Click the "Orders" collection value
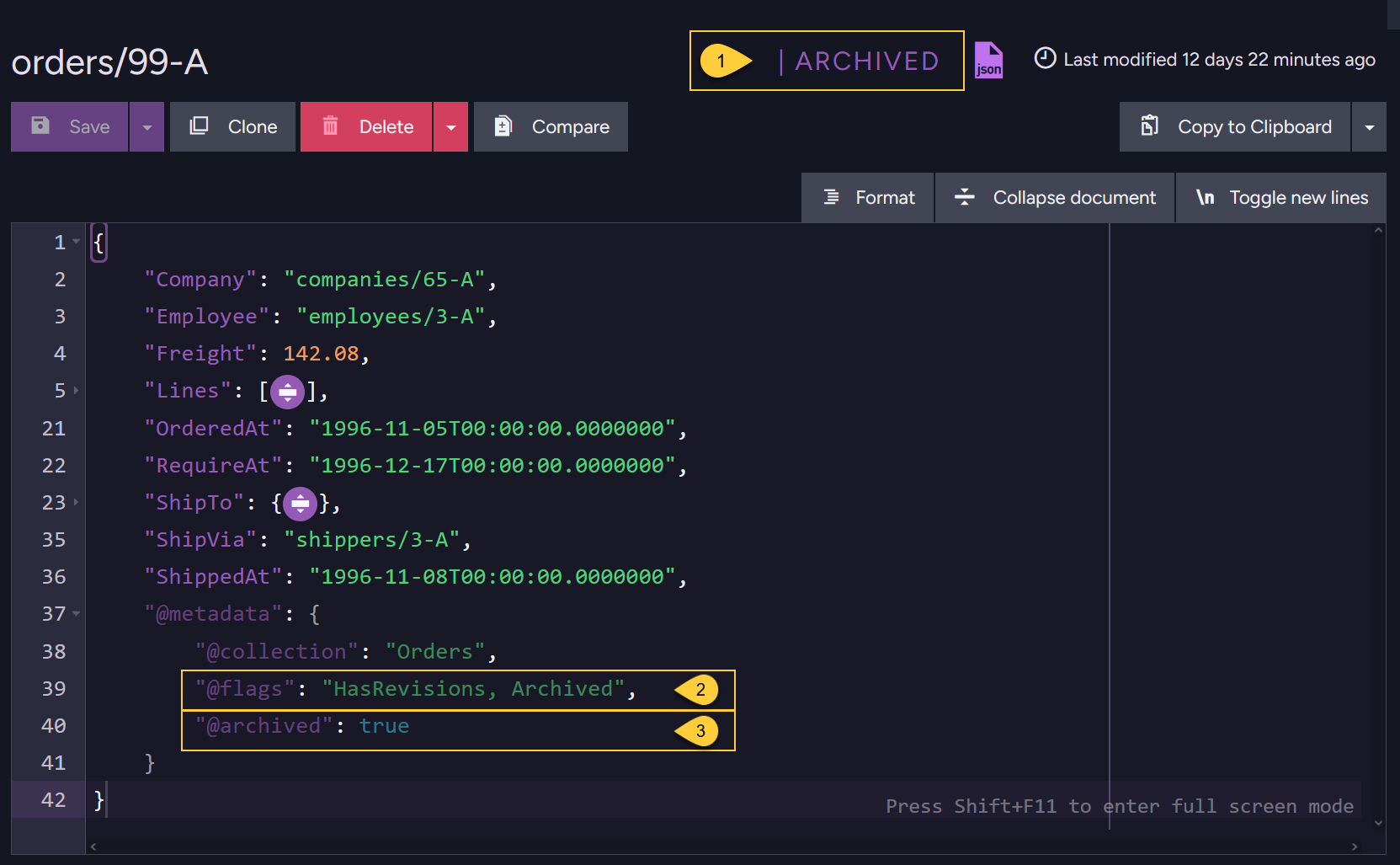Image resolution: width=1400 pixels, height=865 pixels. tap(435, 652)
